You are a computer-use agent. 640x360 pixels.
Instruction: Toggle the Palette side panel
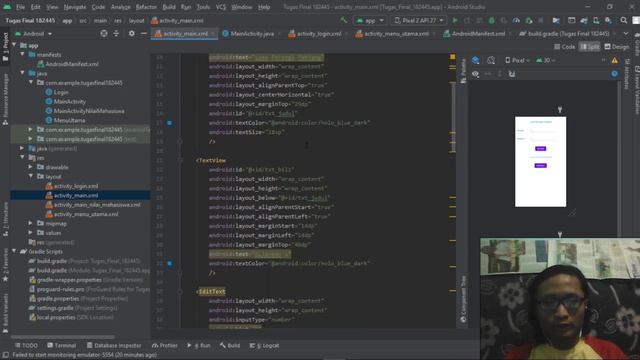pyautogui.click(x=463, y=70)
